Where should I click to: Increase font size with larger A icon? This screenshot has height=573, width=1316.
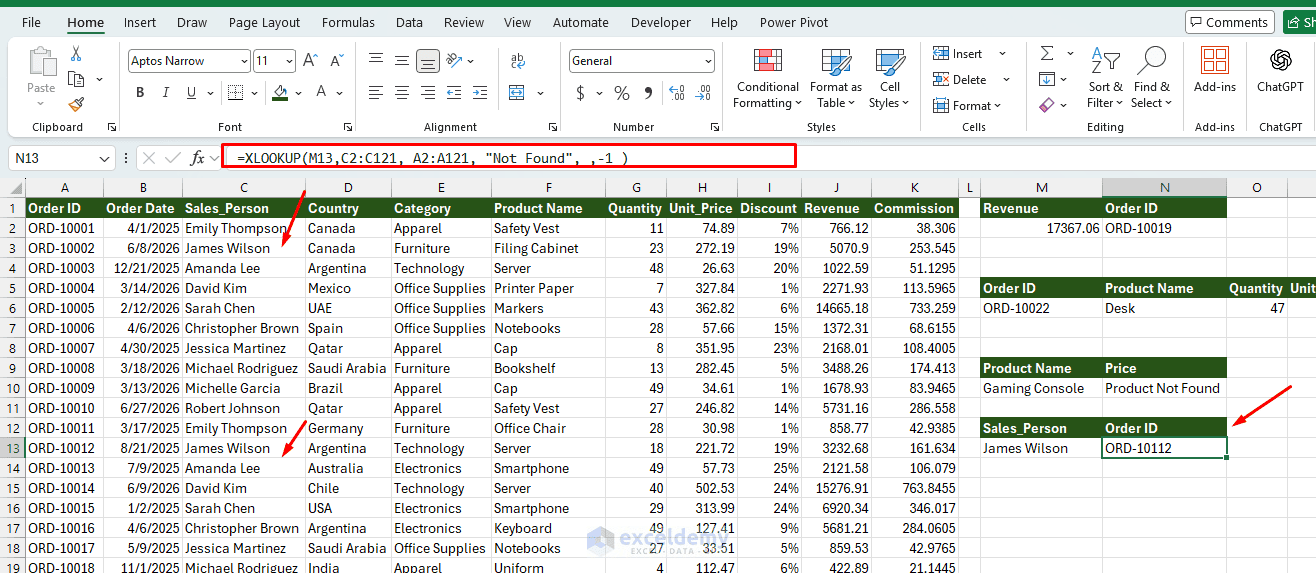point(310,61)
